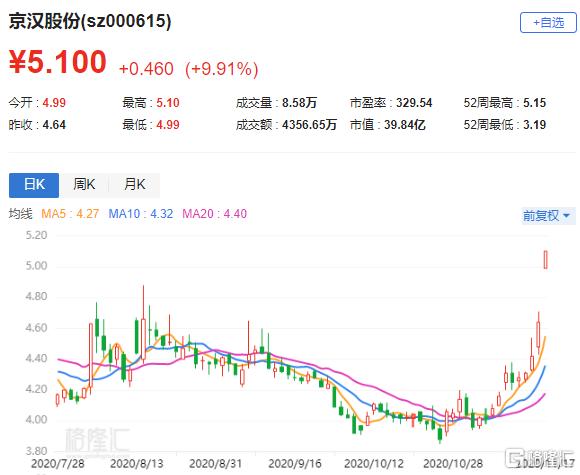
Task: Click the 今开 opening price 4.99
Action: click(54, 102)
